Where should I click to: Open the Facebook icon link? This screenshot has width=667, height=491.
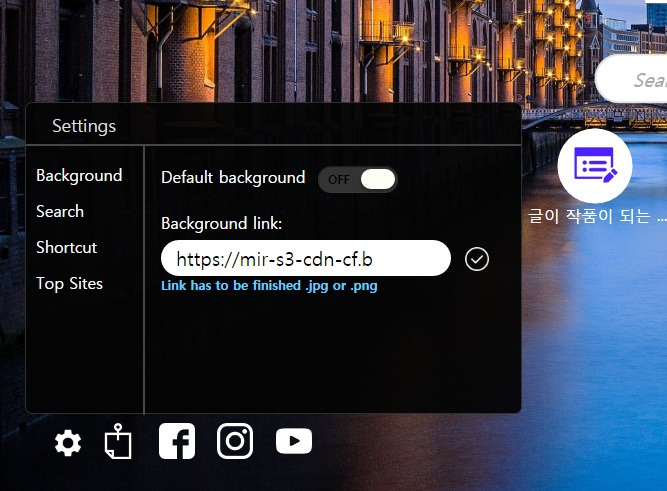[x=177, y=441]
